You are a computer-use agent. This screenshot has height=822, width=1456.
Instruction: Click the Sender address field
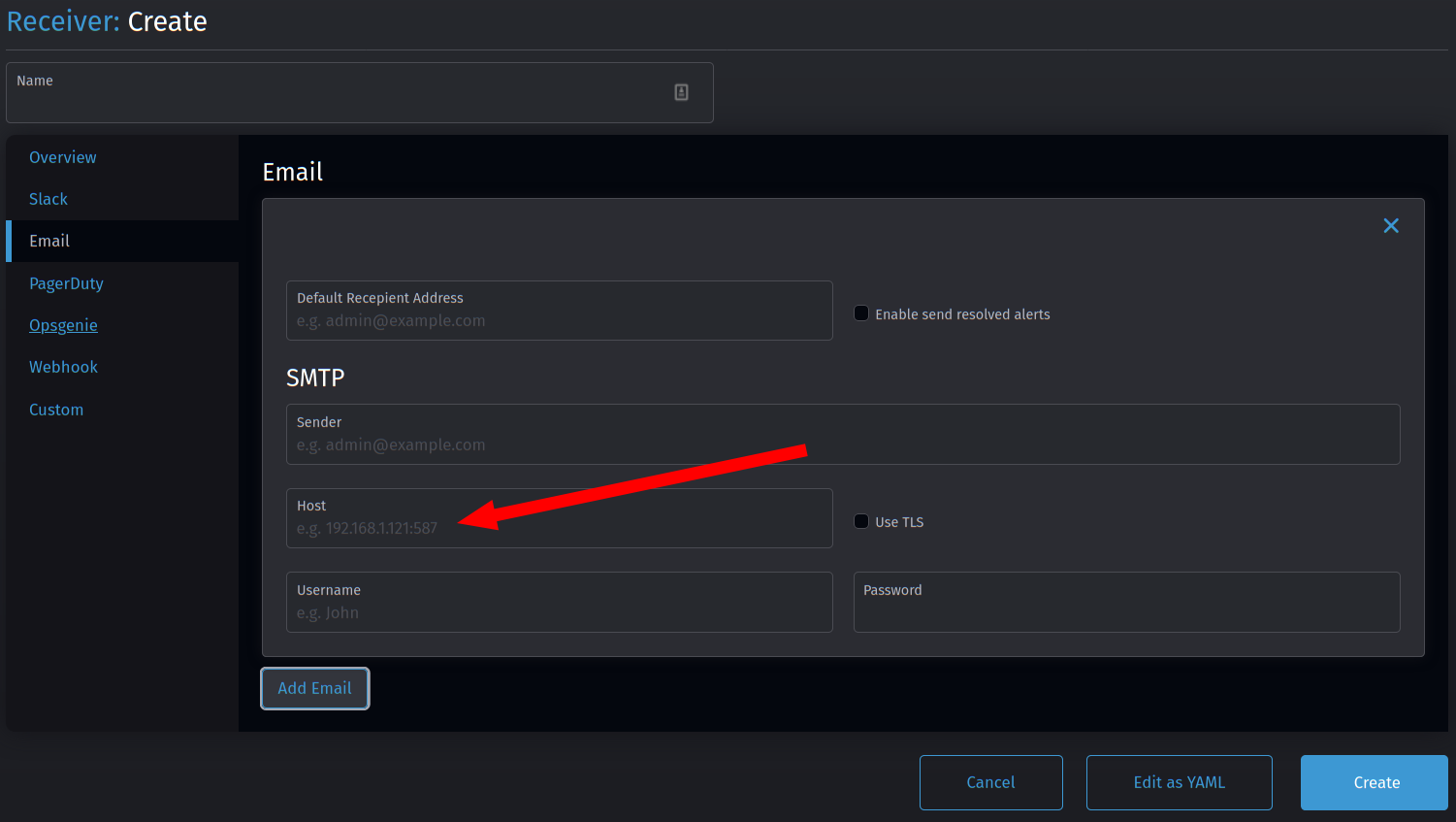tap(842, 434)
